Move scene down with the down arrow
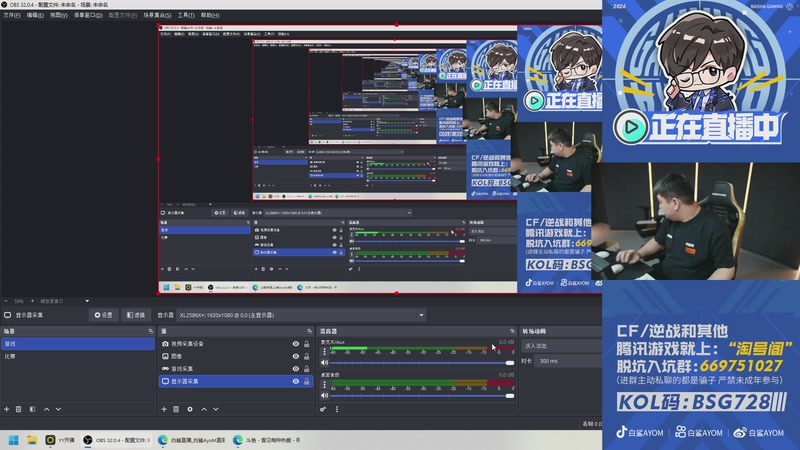This screenshot has height=450, width=800. (x=58, y=409)
